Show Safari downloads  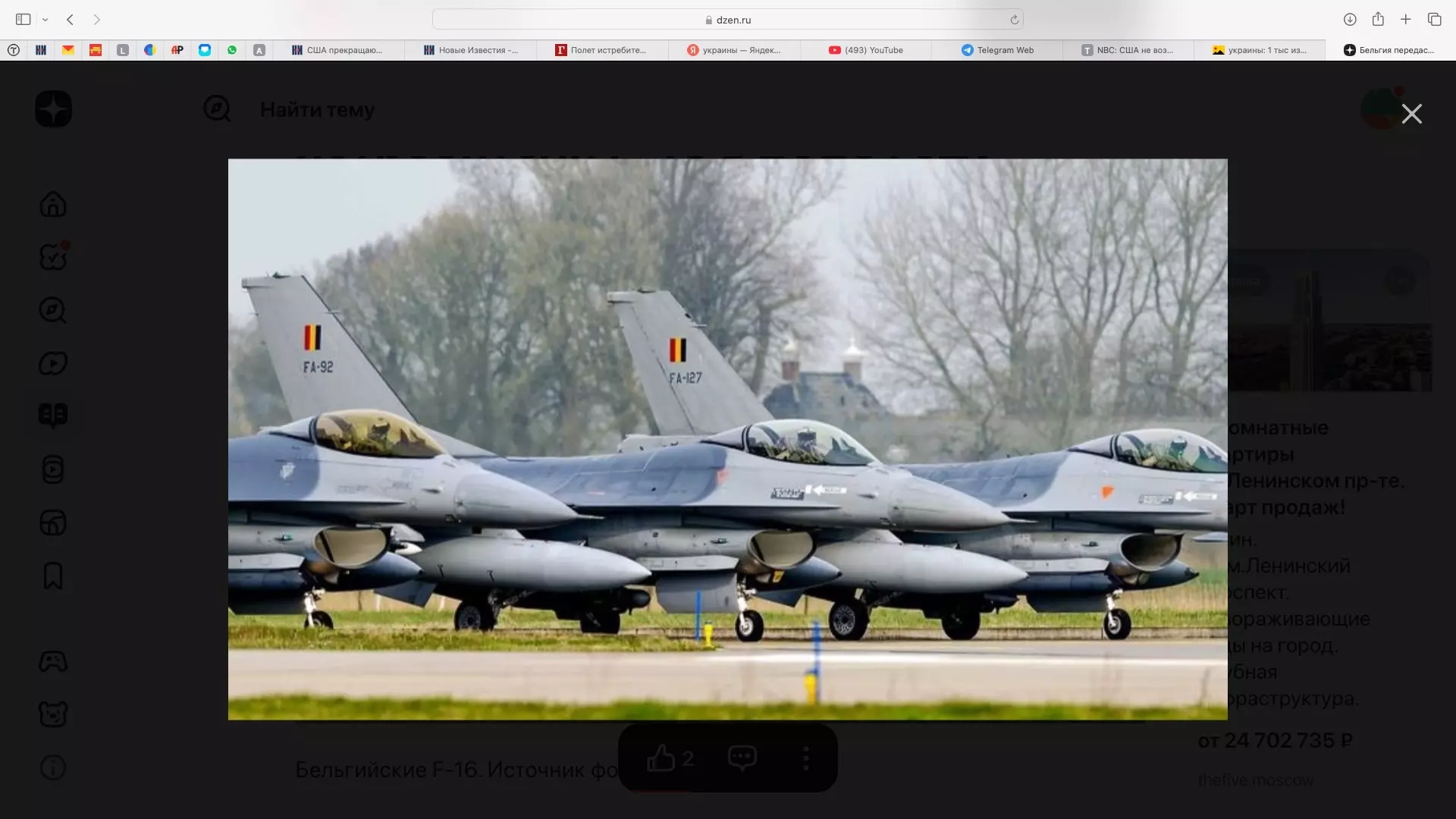point(1350,20)
